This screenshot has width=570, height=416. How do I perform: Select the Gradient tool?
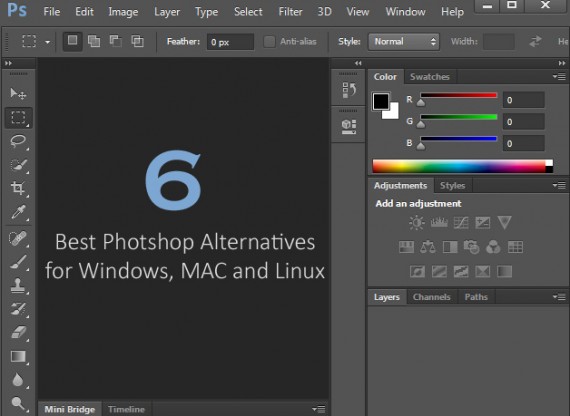coord(18,357)
